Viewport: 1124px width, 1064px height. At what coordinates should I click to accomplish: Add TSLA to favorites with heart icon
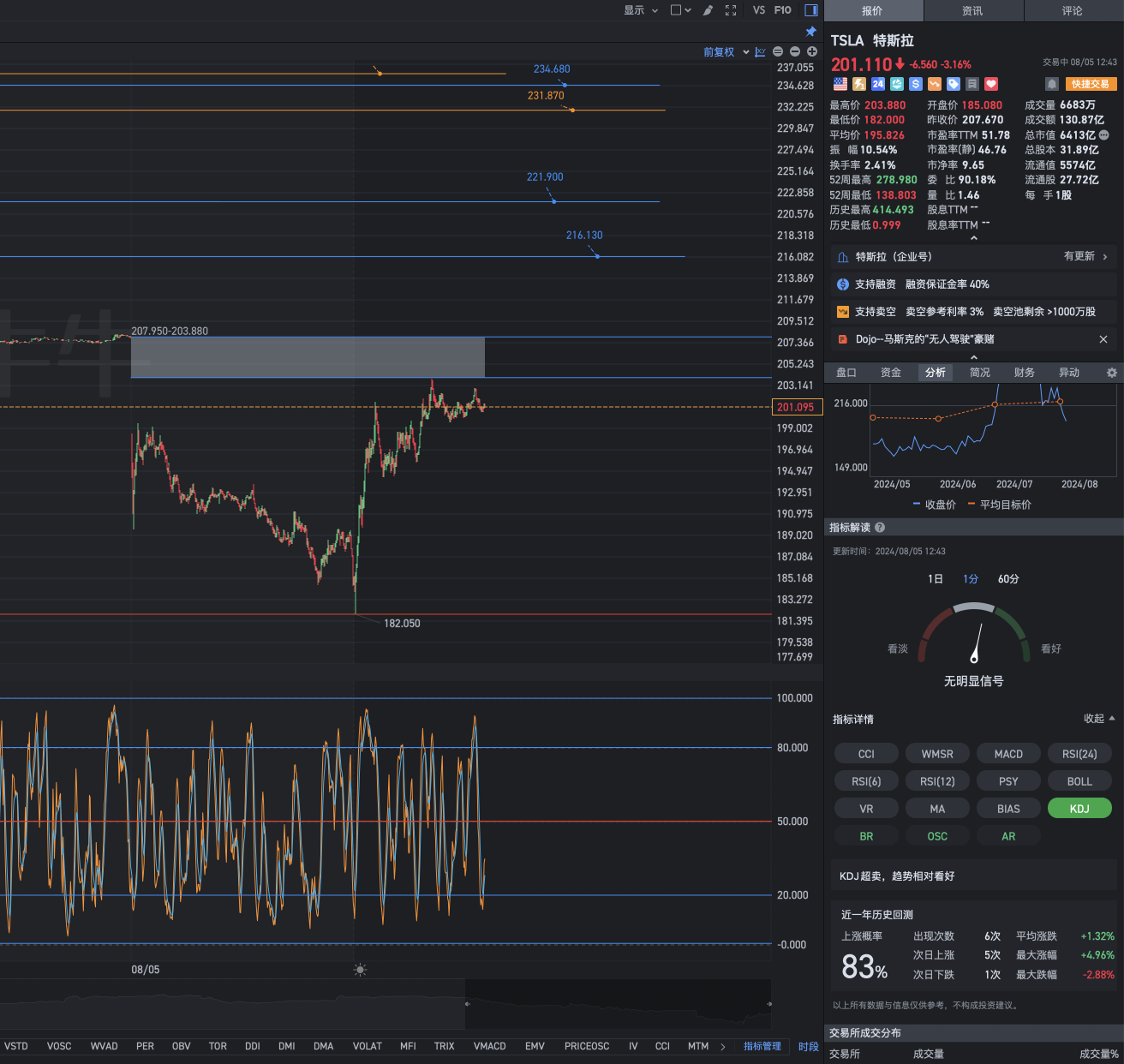pos(991,84)
